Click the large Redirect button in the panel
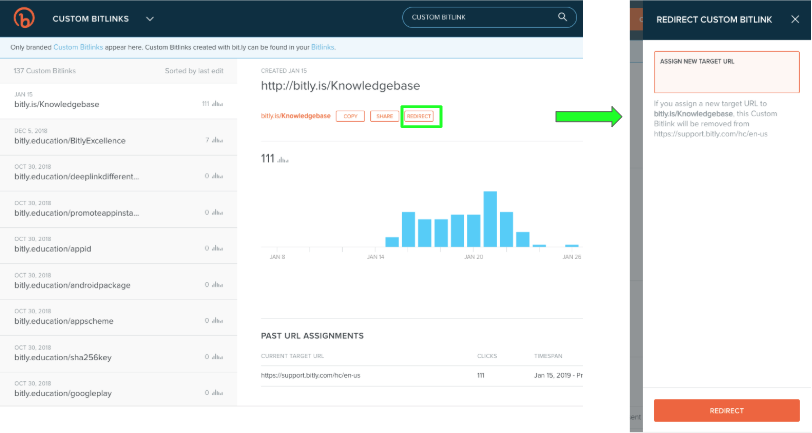Screen dimensions: 812x433 [727, 410]
